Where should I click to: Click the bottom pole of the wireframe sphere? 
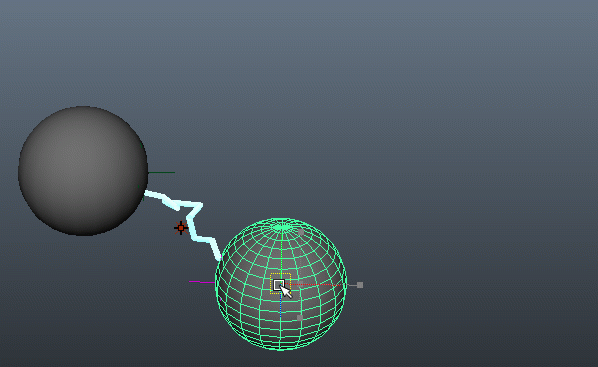[x=281, y=348]
